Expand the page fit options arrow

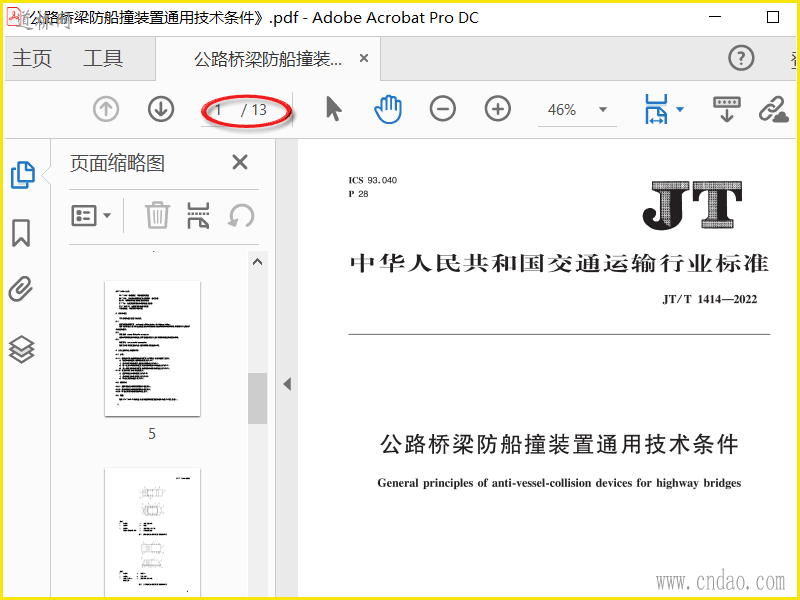pos(680,109)
